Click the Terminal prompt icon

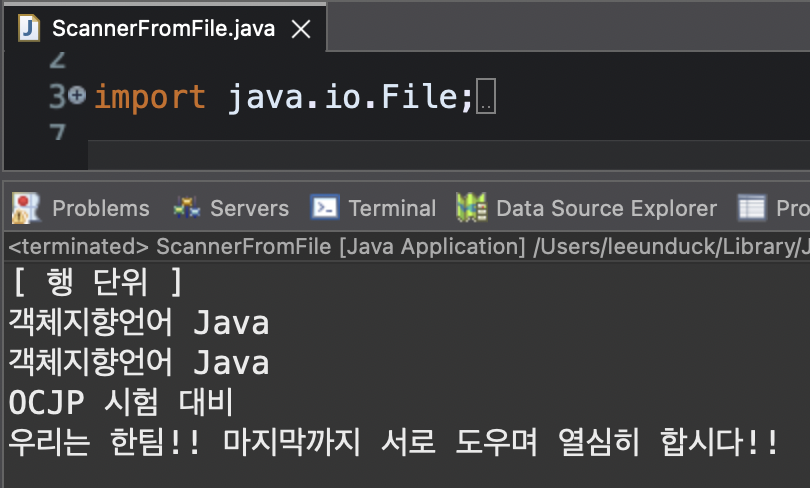click(x=325, y=208)
